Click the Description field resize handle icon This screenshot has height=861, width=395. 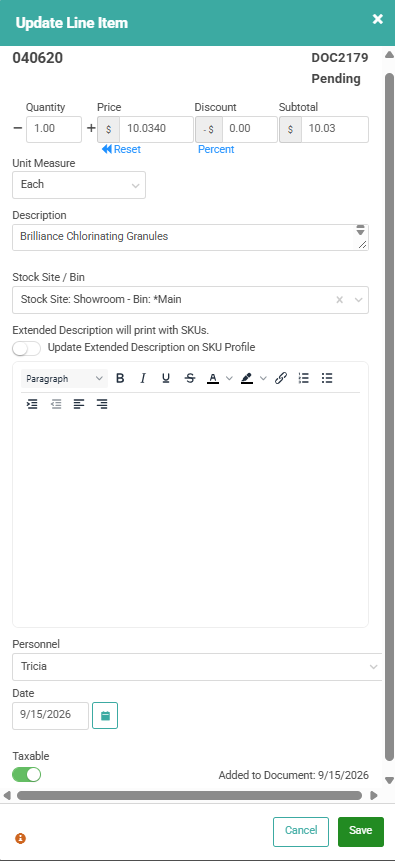[362, 245]
